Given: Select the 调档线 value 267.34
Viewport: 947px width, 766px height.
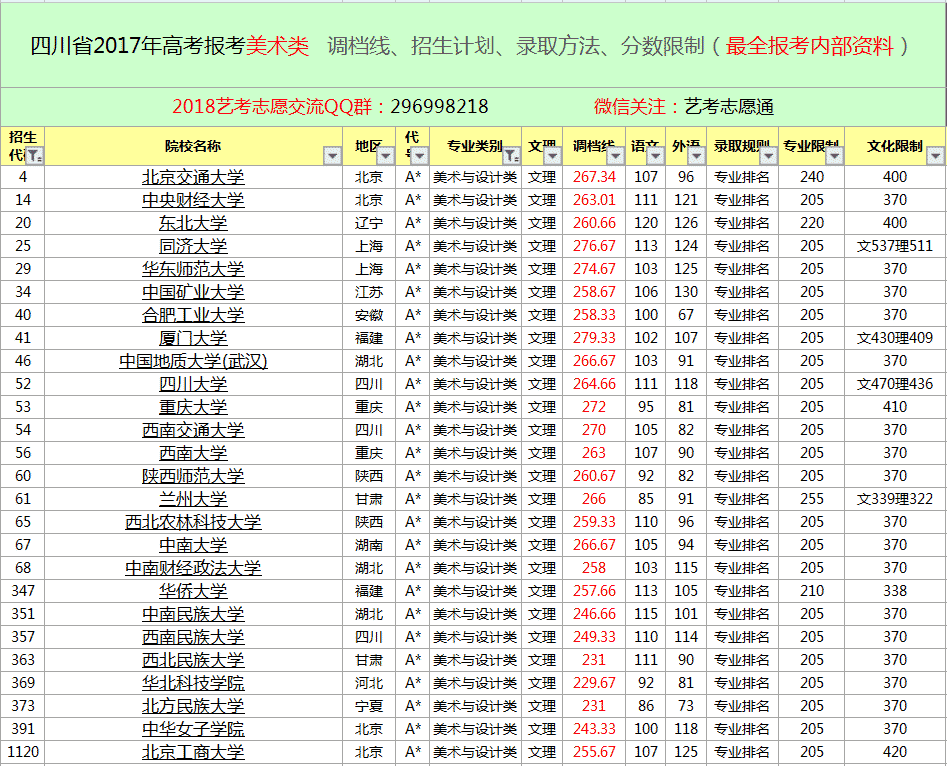Looking at the screenshot, I should pos(594,177).
